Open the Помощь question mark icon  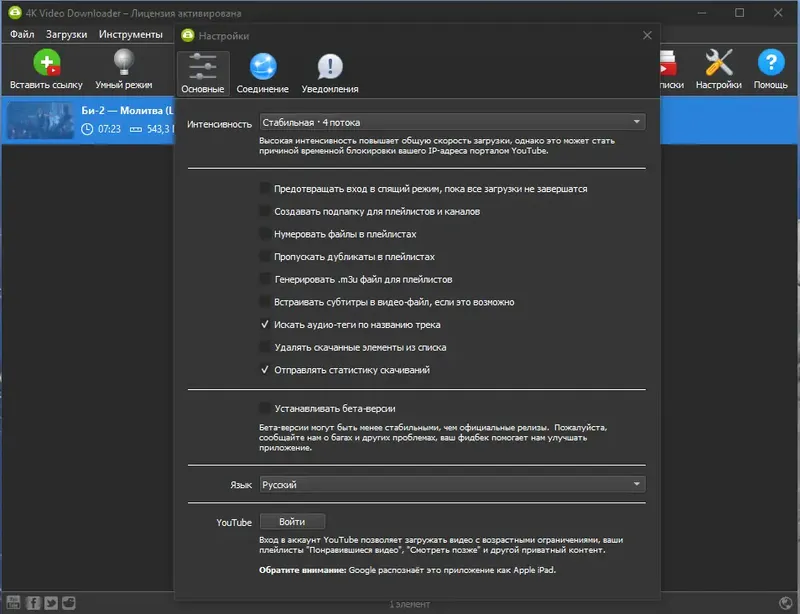click(x=770, y=63)
